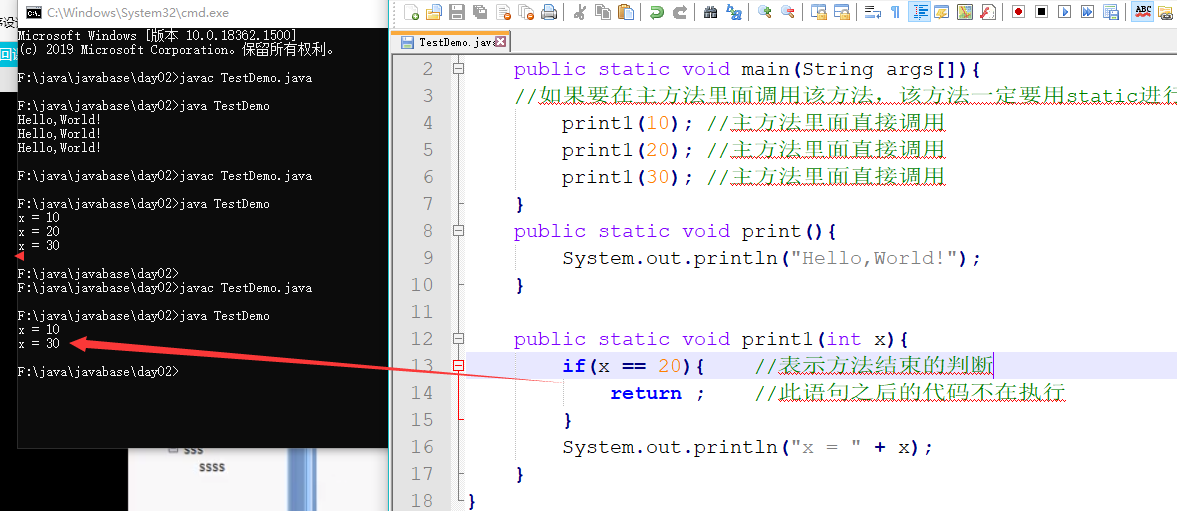Viewport: 1177px width, 511px height.
Task: Collapse main method fold at line 2
Action: tap(458, 69)
